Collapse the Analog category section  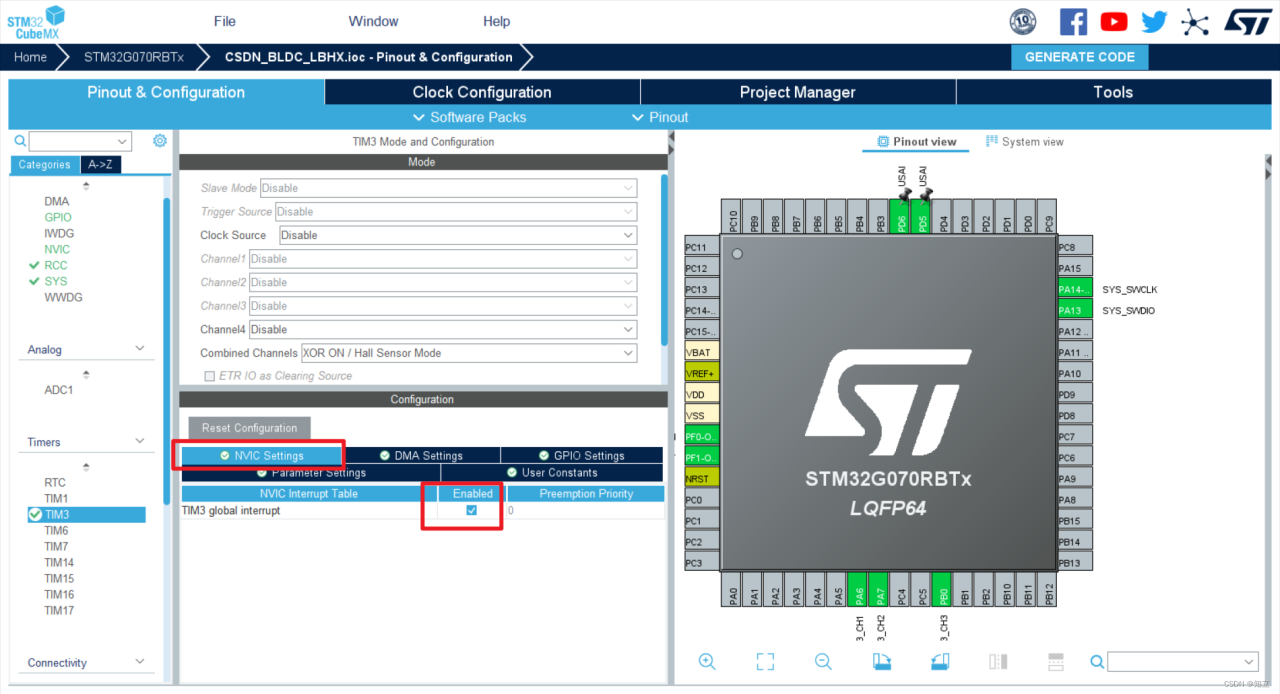(x=139, y=349)
